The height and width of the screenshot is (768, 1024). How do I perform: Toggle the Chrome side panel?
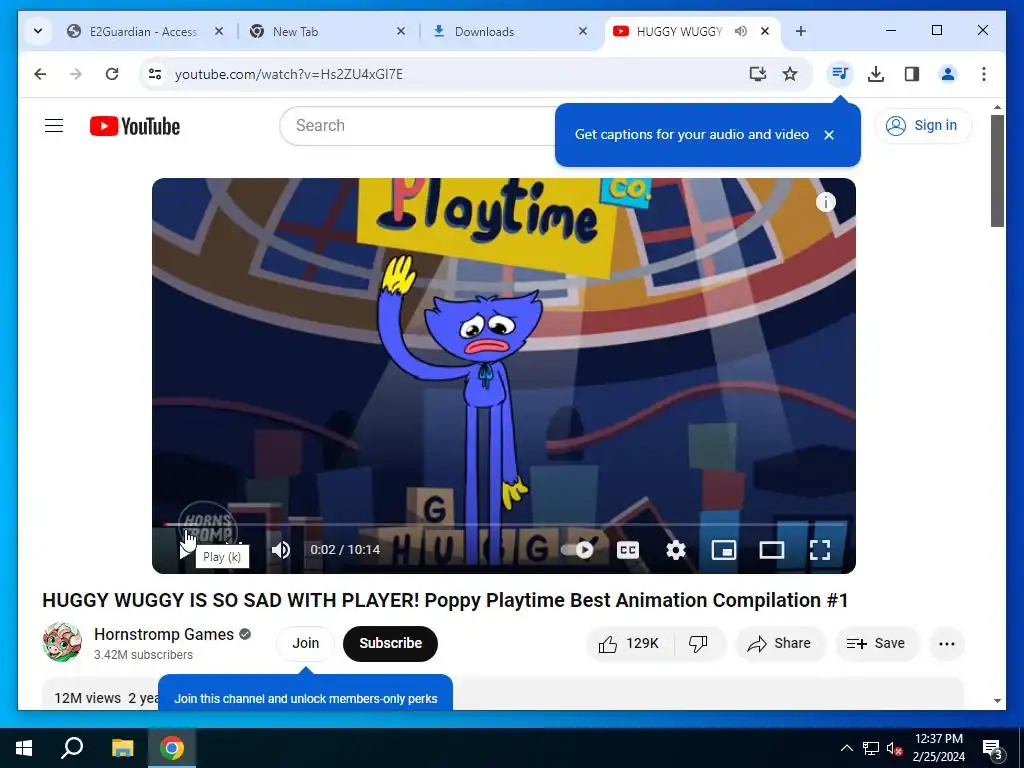pos(912,74)
